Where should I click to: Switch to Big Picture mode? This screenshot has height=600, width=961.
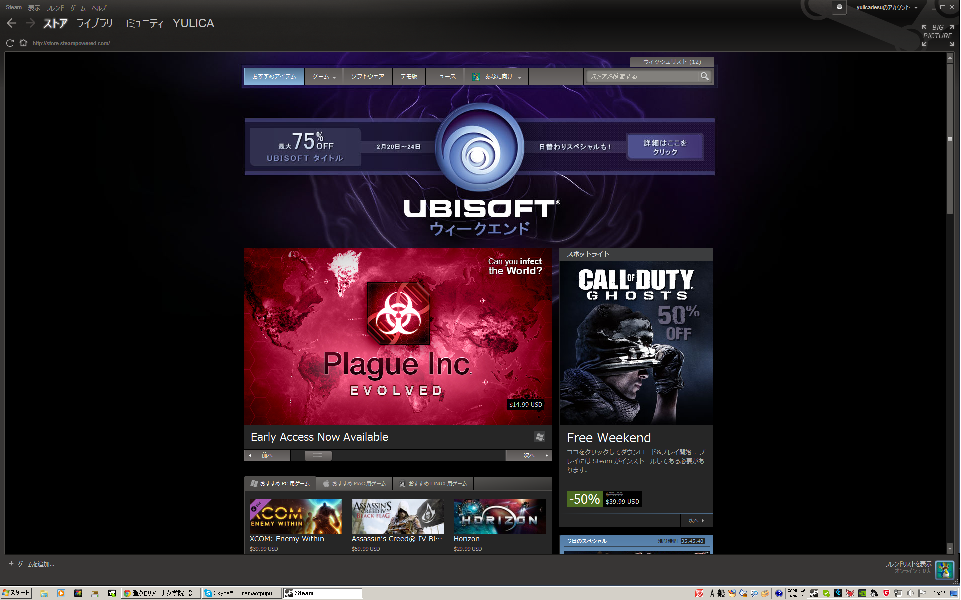pos(938,36)
